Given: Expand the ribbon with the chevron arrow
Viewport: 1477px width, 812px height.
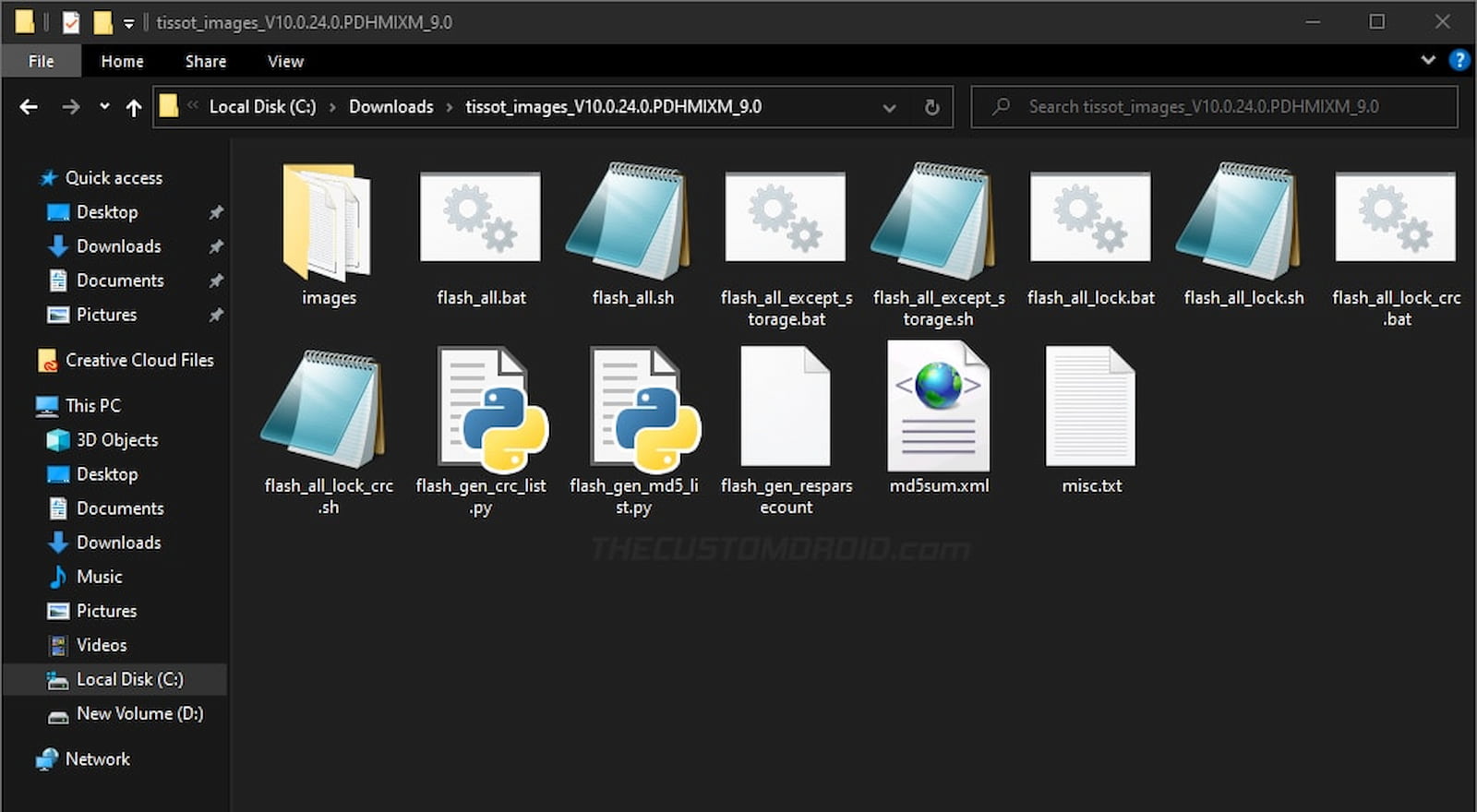Looking at the screenshot, I should [1428, 60].
